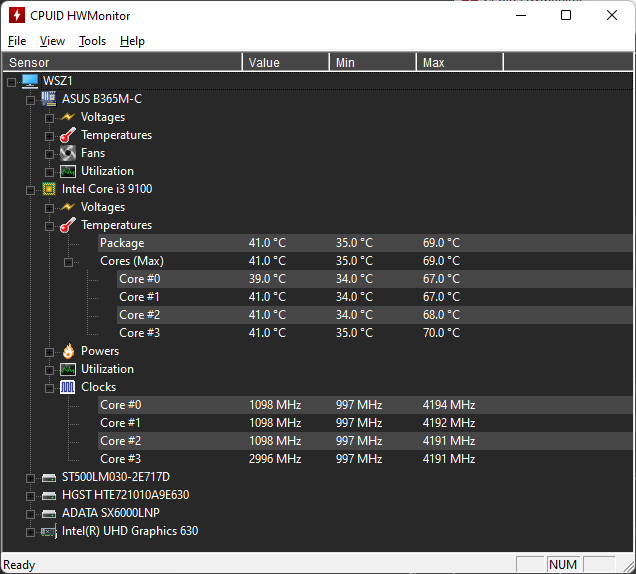Select the Package temperature row

(x=365, y=243)
